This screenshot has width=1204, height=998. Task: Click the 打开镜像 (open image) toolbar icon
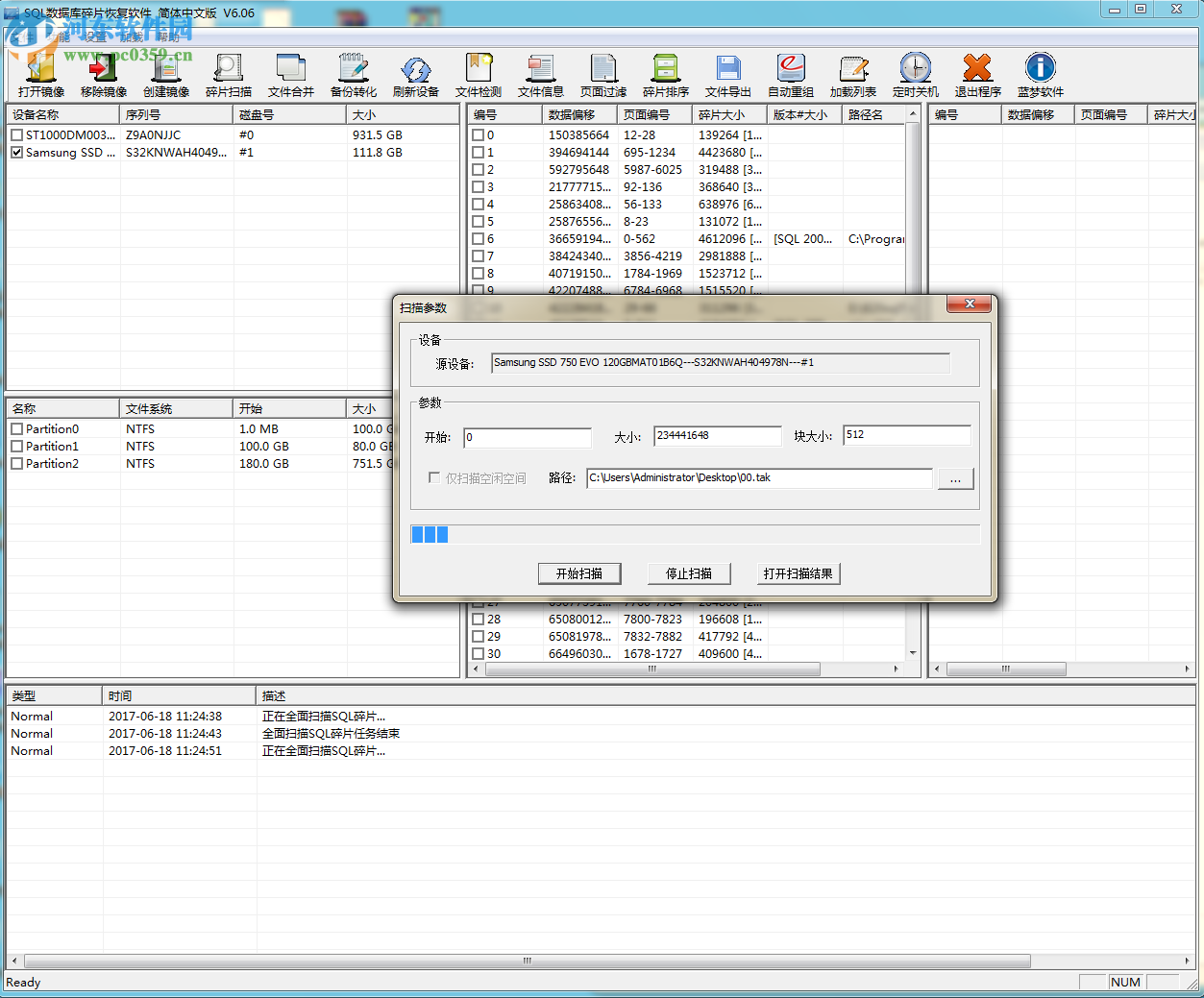[x=40, y=70]
